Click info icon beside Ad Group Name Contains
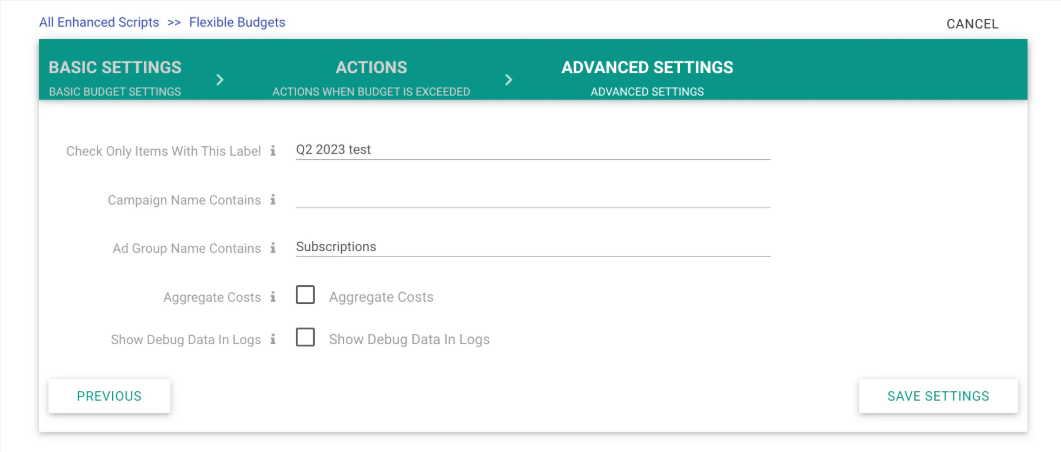Image resolution: width=1061 pixels, height=452 pixels. 273,248
